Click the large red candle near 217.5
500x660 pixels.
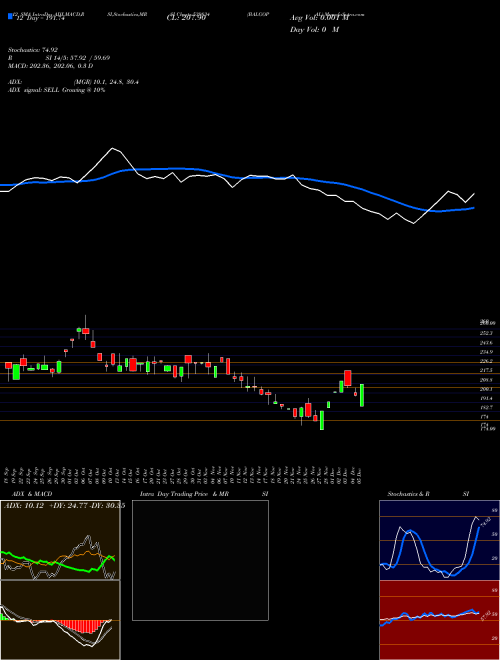point(348,378)
